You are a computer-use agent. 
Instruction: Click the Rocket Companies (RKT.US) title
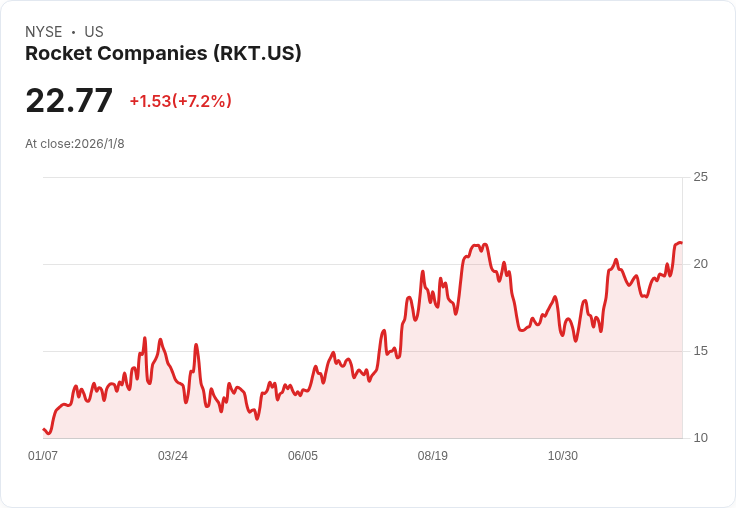(x=163, y=54)
